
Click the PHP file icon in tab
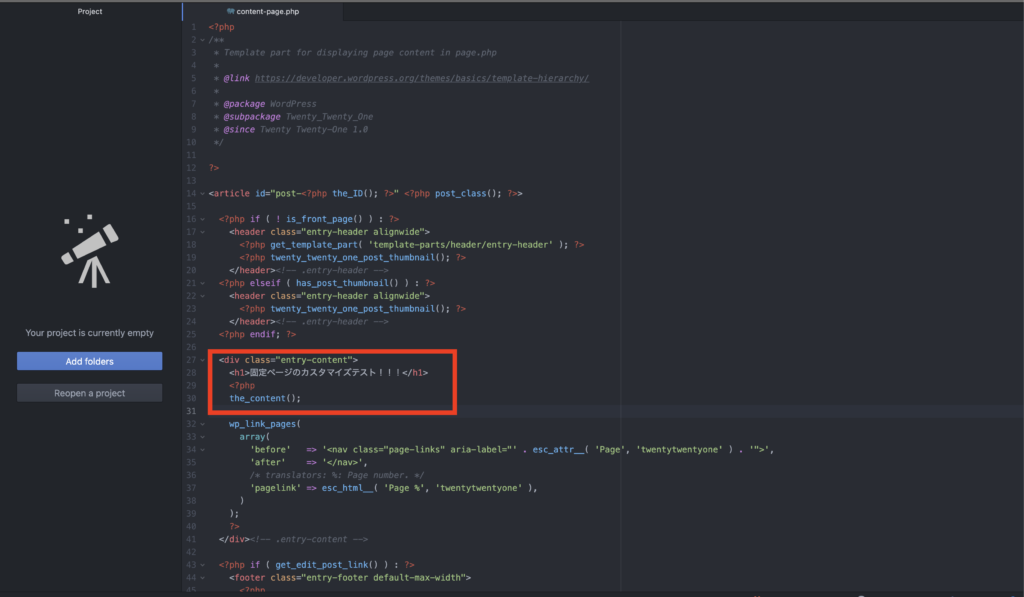tap(230, 11)
